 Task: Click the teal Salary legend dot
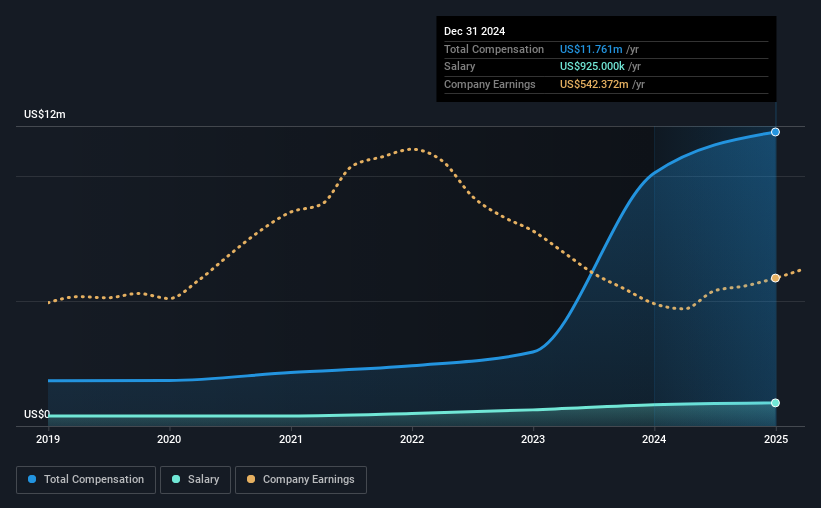coord(176,479)
